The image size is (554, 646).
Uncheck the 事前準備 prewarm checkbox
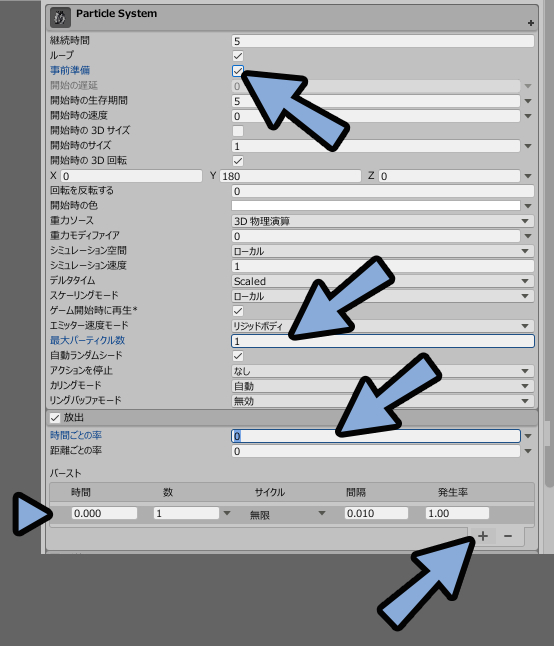(x=238, y=71)
